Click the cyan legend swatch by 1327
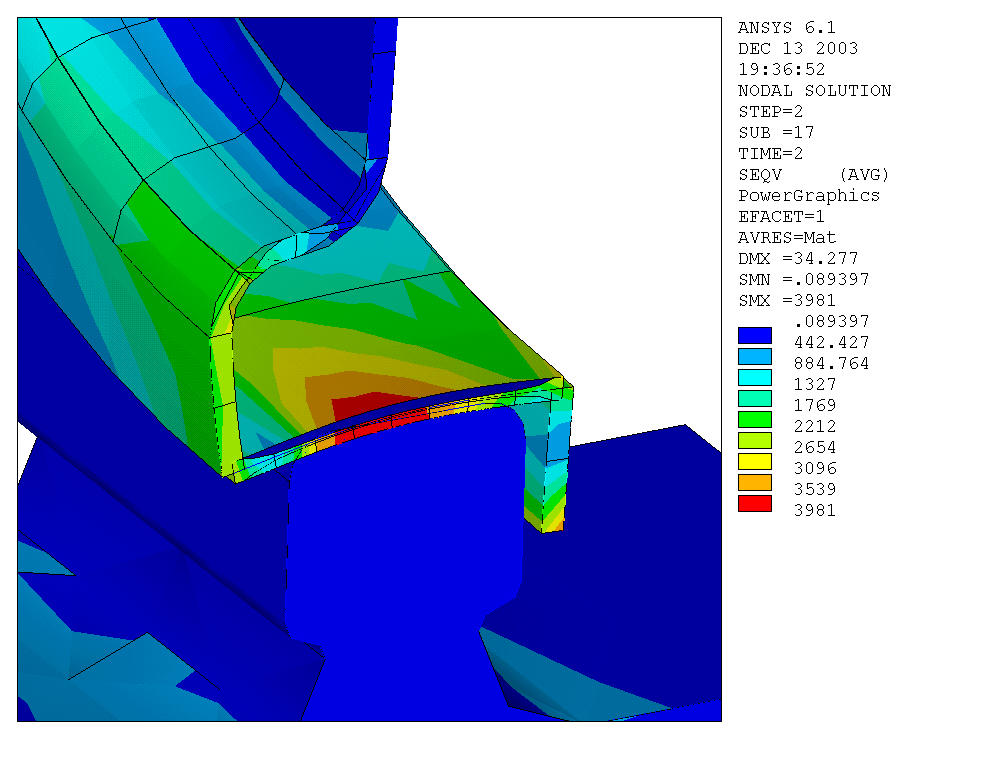Screen dimensions: 985x783 pos(754,378)
